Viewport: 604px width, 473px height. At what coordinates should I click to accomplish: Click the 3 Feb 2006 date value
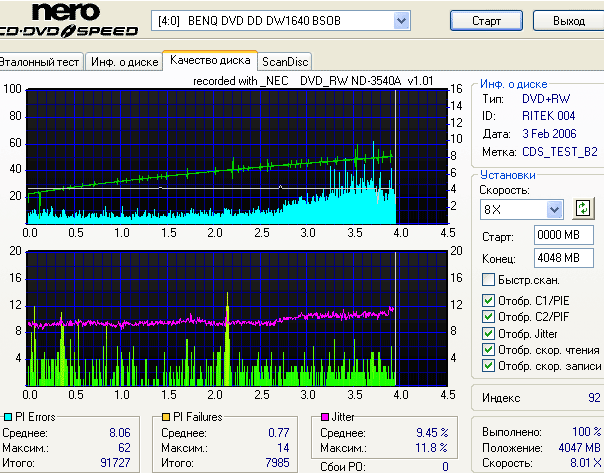[549, 134]
